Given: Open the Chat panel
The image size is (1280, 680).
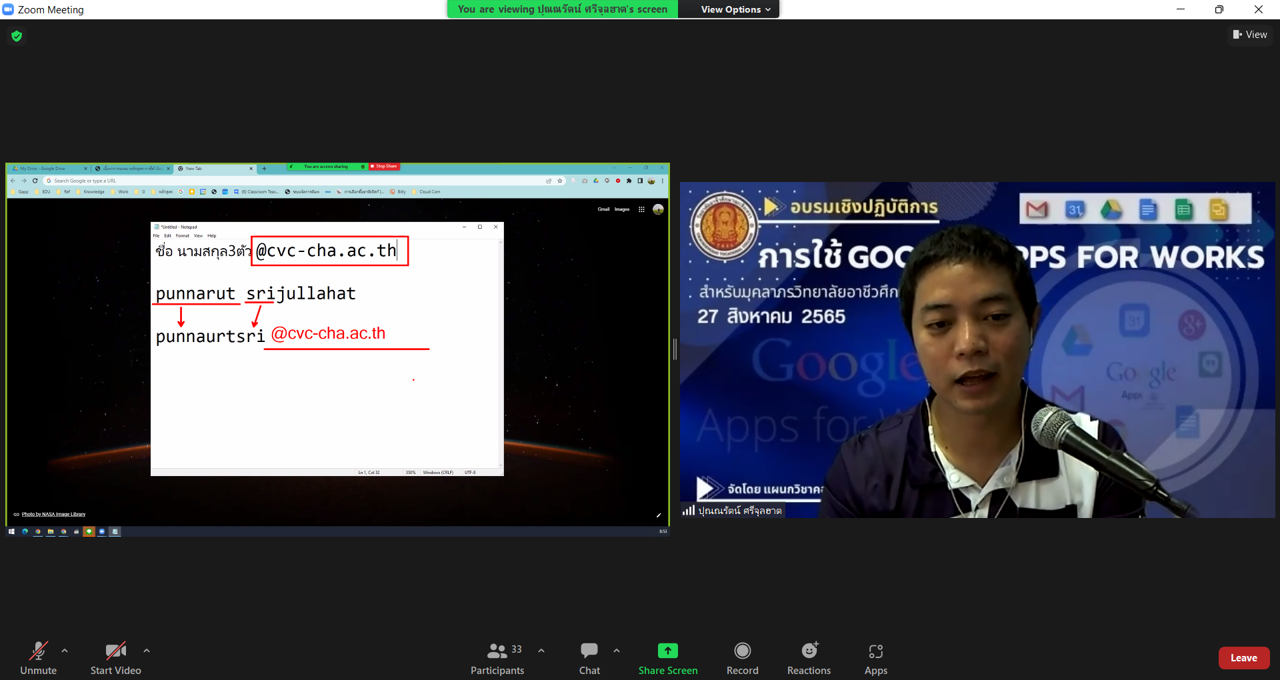Looking at the screenshot, I should (589, 658).
